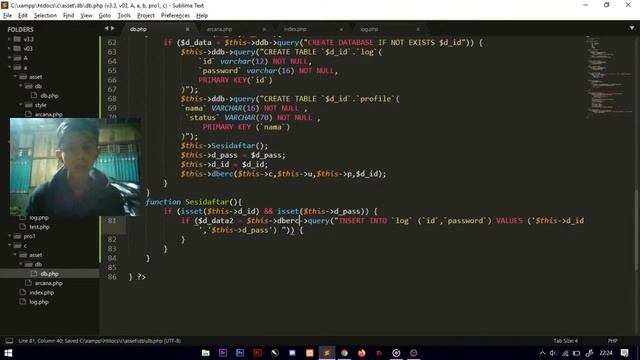This screenshot has width=640, height=360.
Task: Open the Selection menu
Action: [x=45, y=16]
